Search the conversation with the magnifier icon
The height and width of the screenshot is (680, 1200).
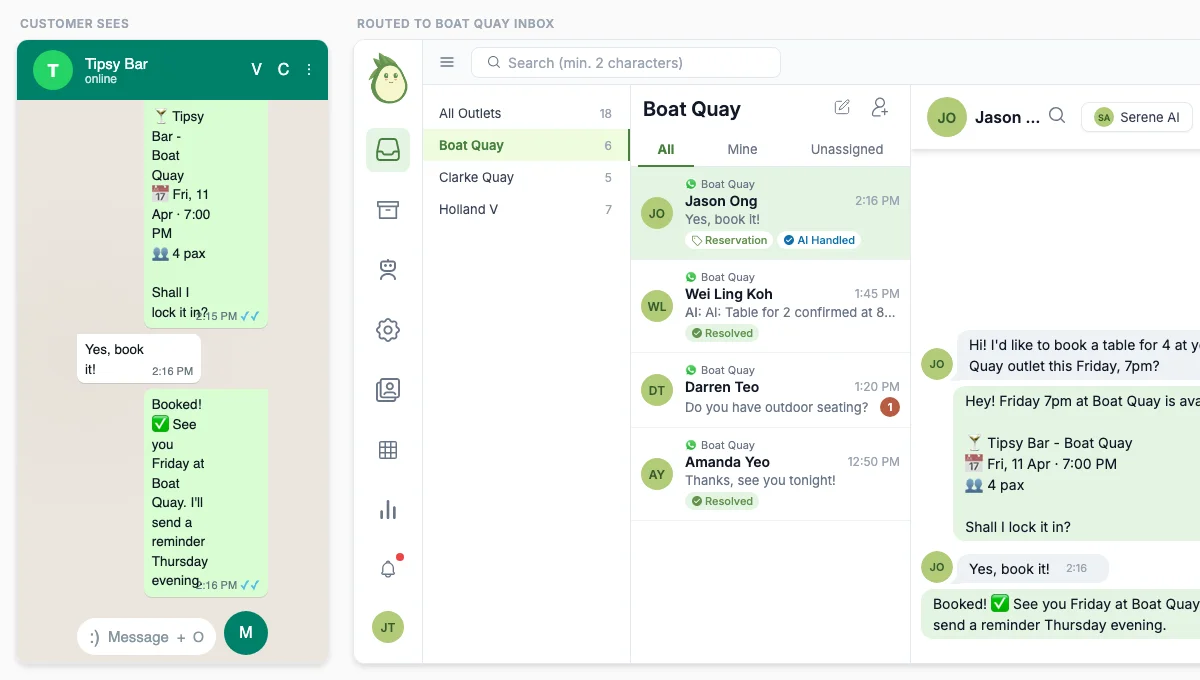[1057, 116]
